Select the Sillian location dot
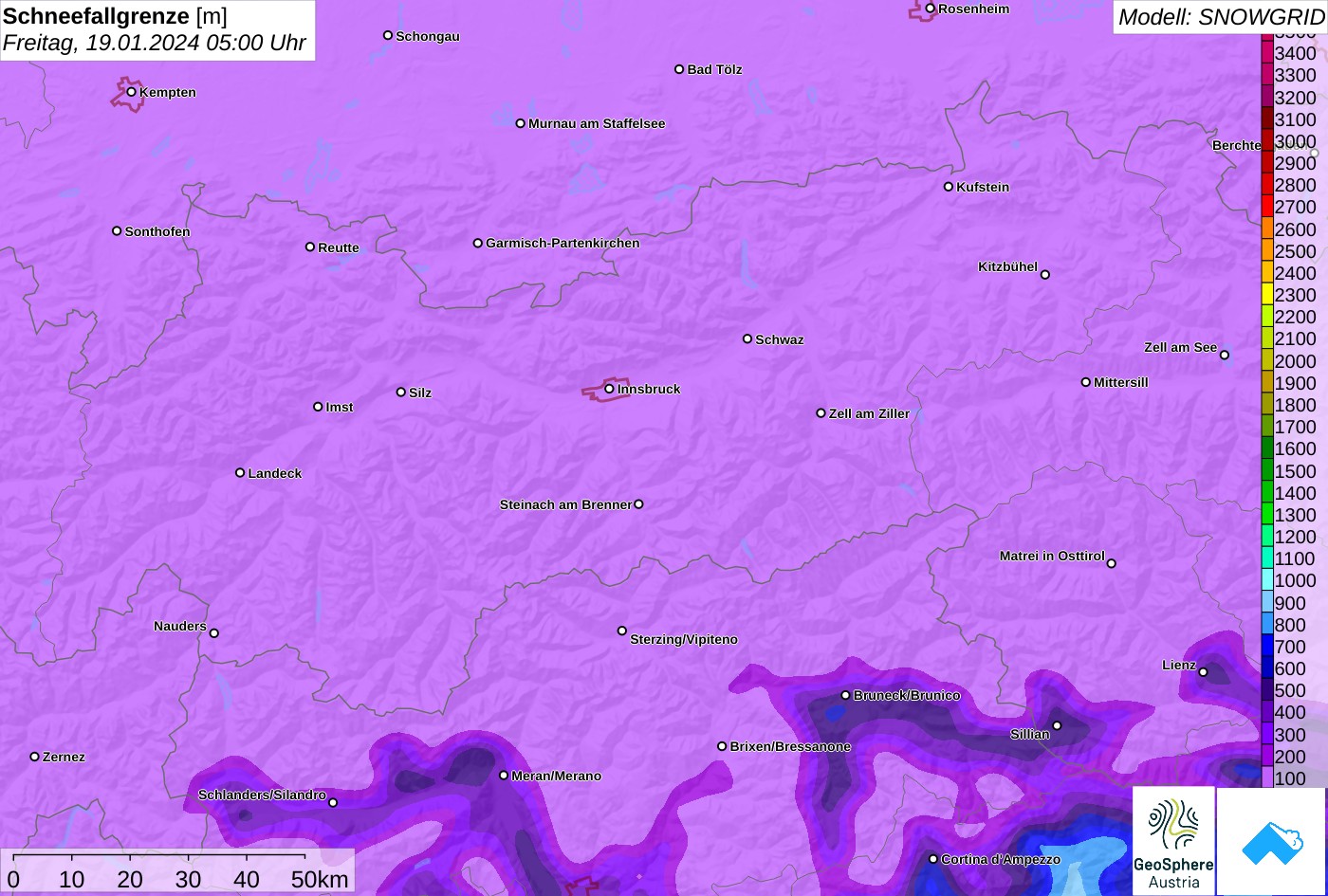The image size is (1328, 896). pyautogui.click(x=1057, y=726)
